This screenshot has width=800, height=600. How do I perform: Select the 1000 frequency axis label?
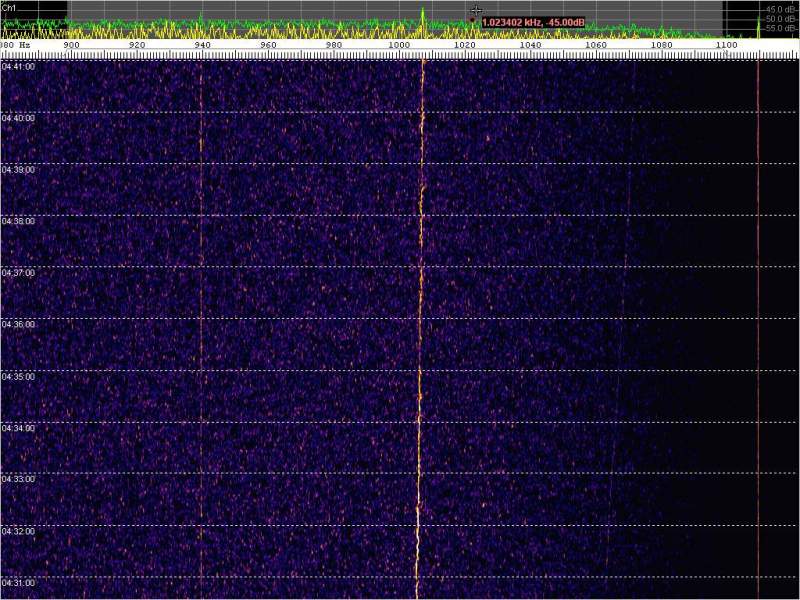tap(399, 45)
